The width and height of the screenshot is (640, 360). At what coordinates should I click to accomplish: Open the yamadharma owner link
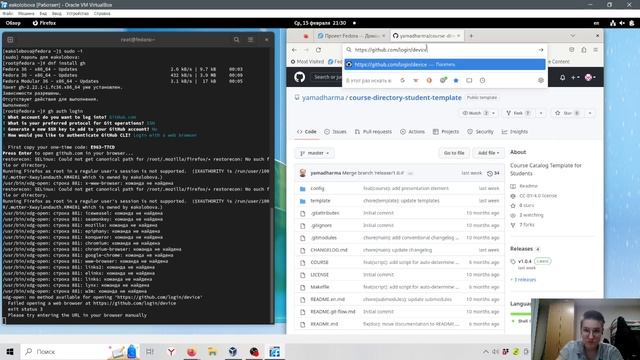[323, 98]
